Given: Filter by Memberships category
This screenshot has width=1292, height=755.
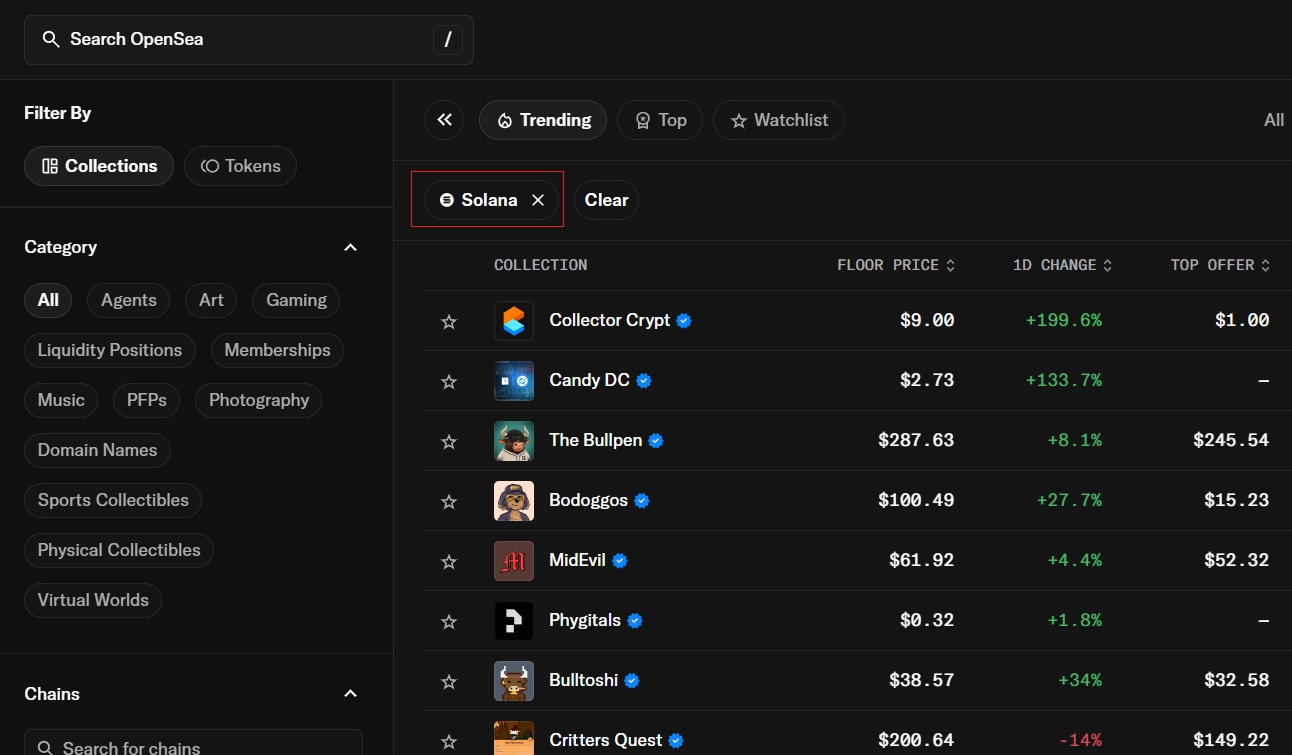Looking at the screenshot, I should click(x=277, y=350).
